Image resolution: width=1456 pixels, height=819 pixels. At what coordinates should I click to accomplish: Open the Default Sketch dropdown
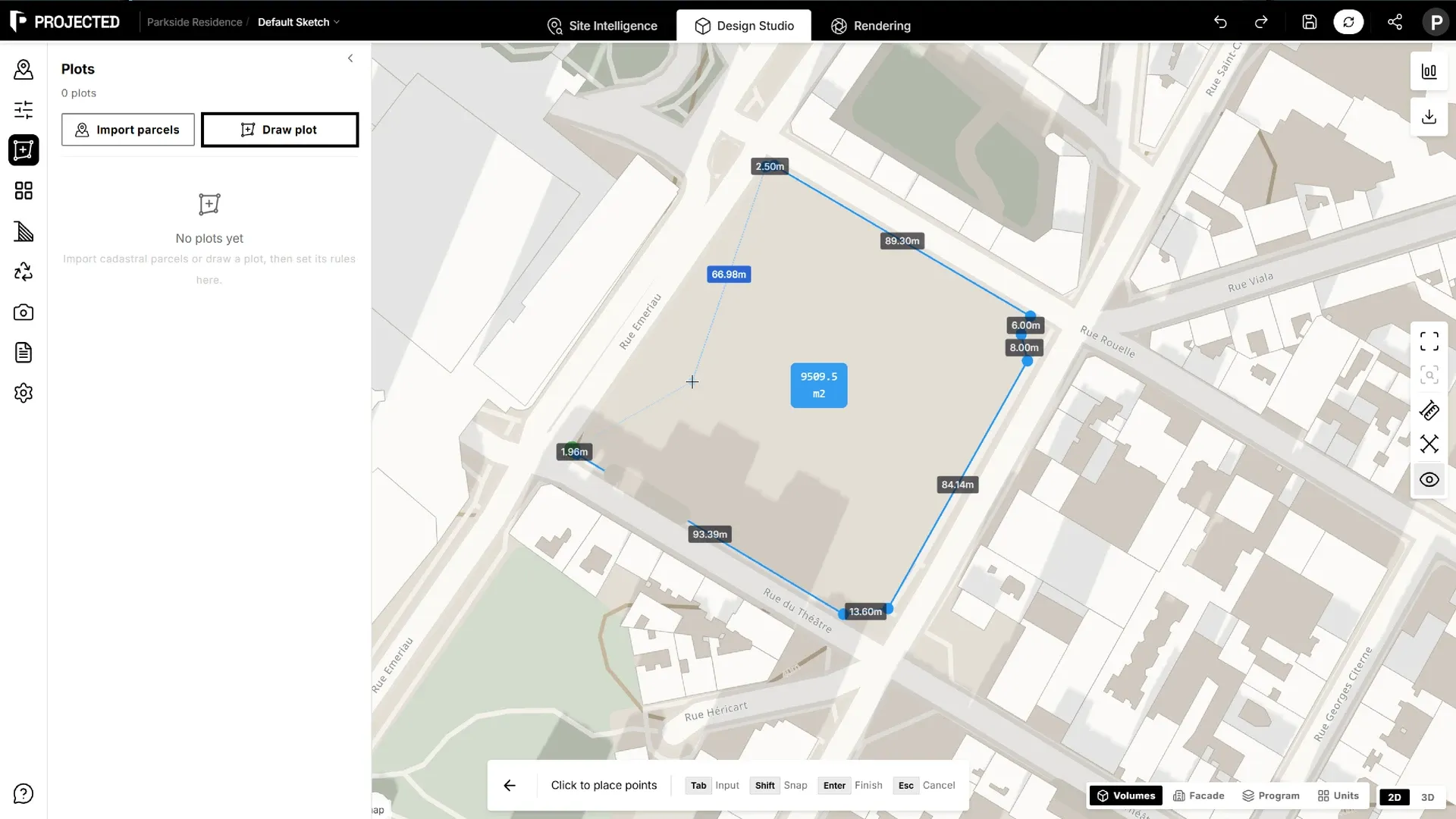coord(299,22)
